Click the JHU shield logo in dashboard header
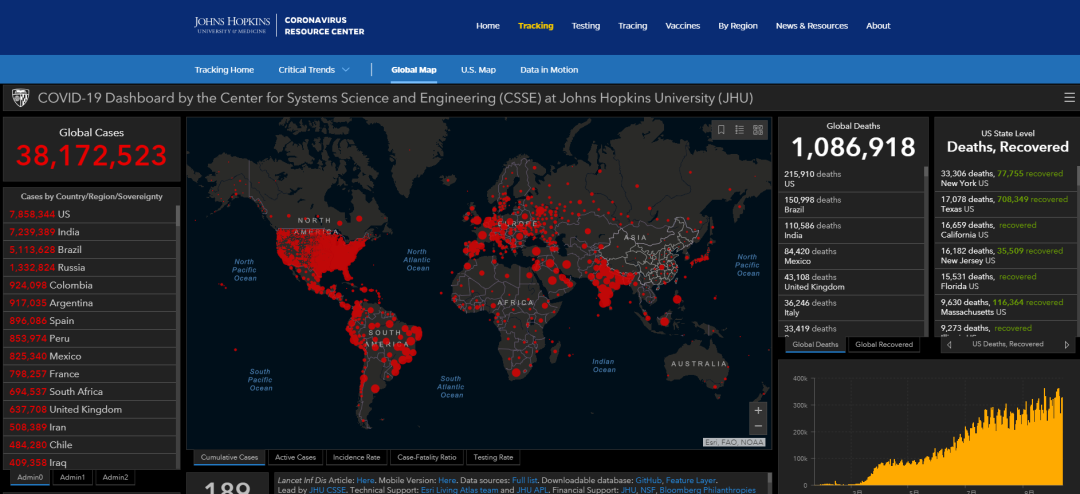1080x494 pixels. coord(20,99)
